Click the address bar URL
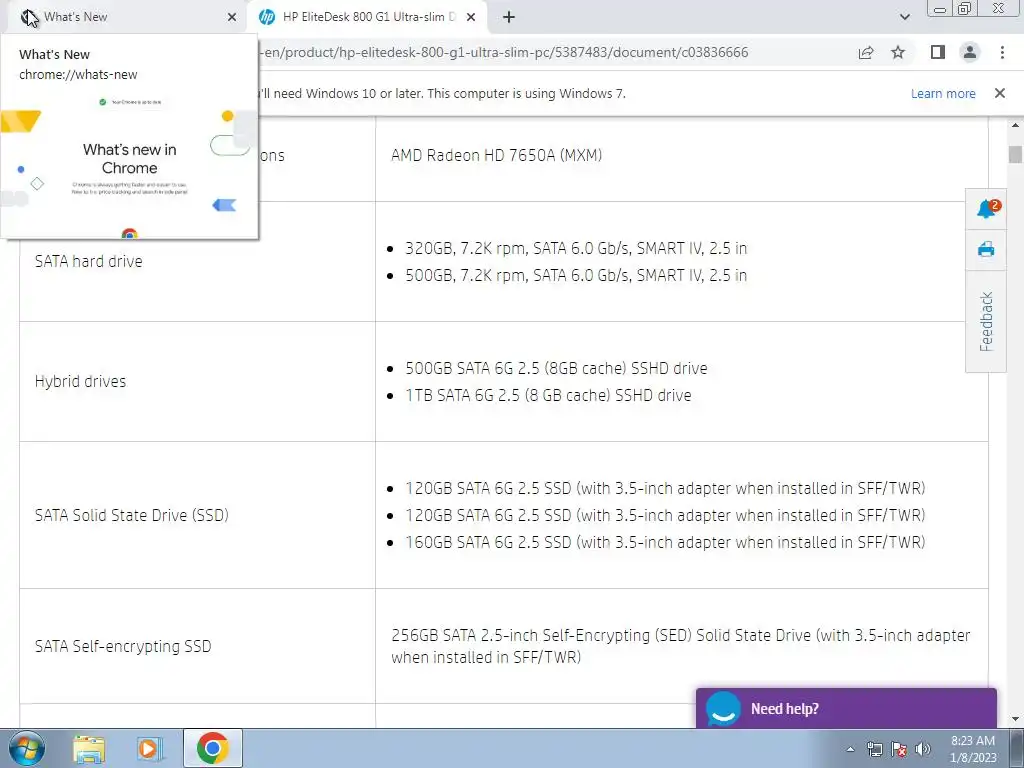Screen dimensions: 1024x768 coord(504,52)
